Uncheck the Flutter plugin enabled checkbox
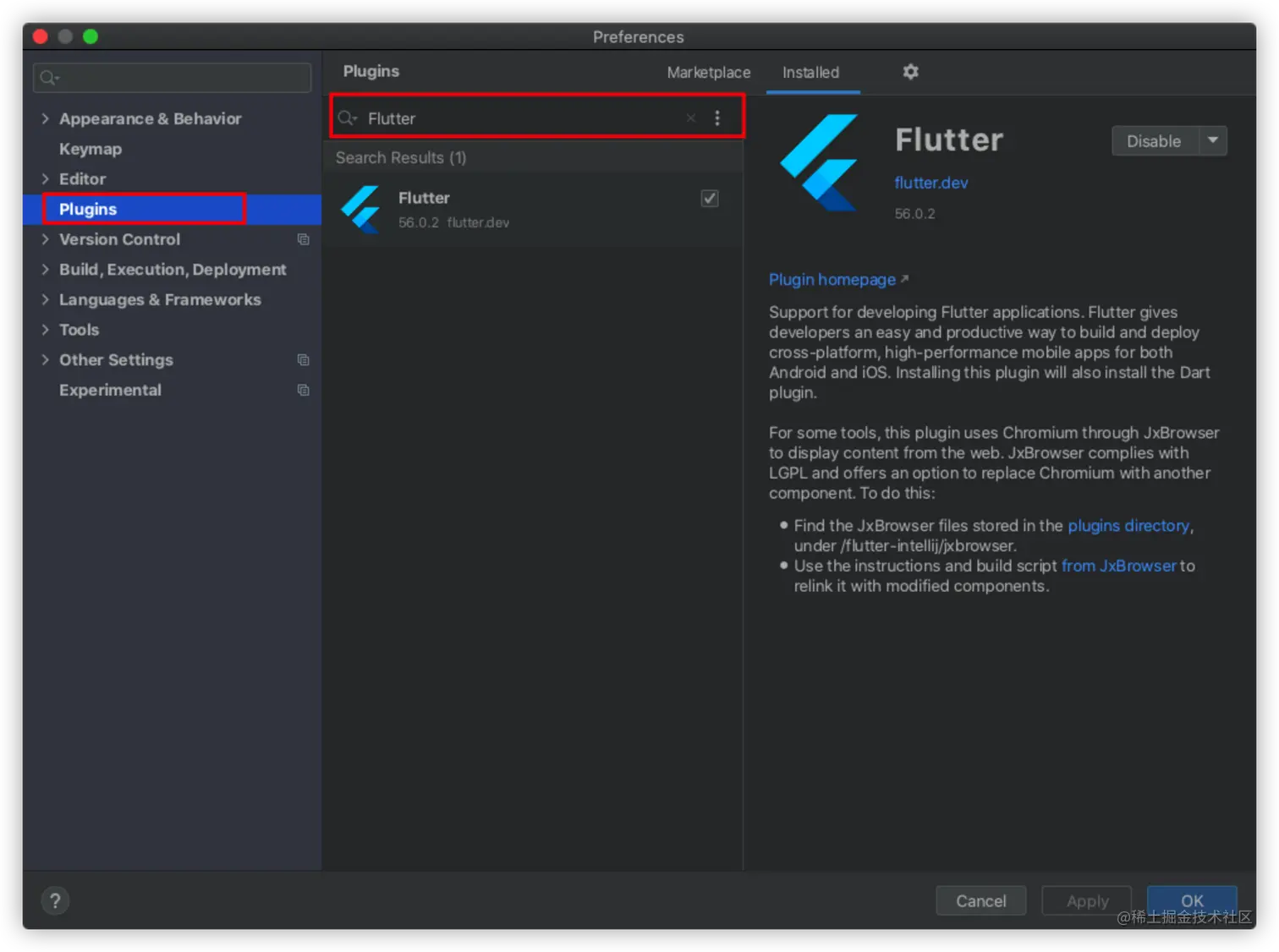 [710, 199]
